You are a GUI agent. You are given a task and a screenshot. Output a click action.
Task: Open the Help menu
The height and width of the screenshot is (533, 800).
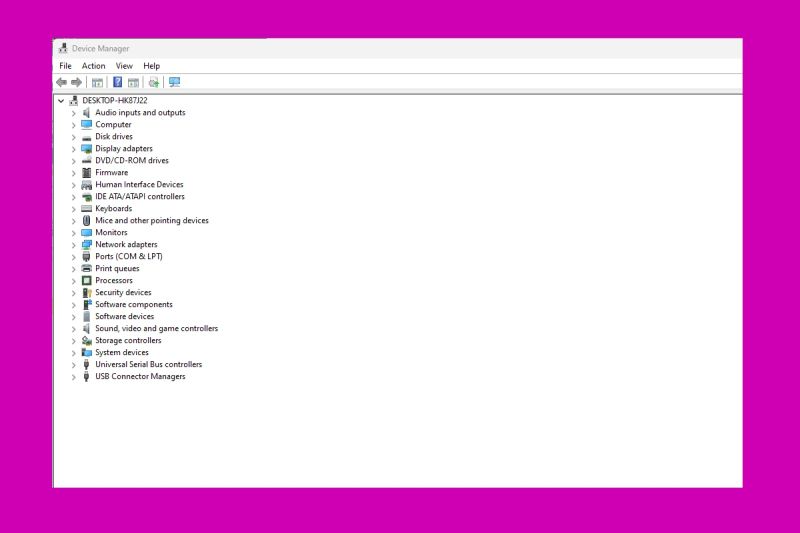click(x=152, y=66)
